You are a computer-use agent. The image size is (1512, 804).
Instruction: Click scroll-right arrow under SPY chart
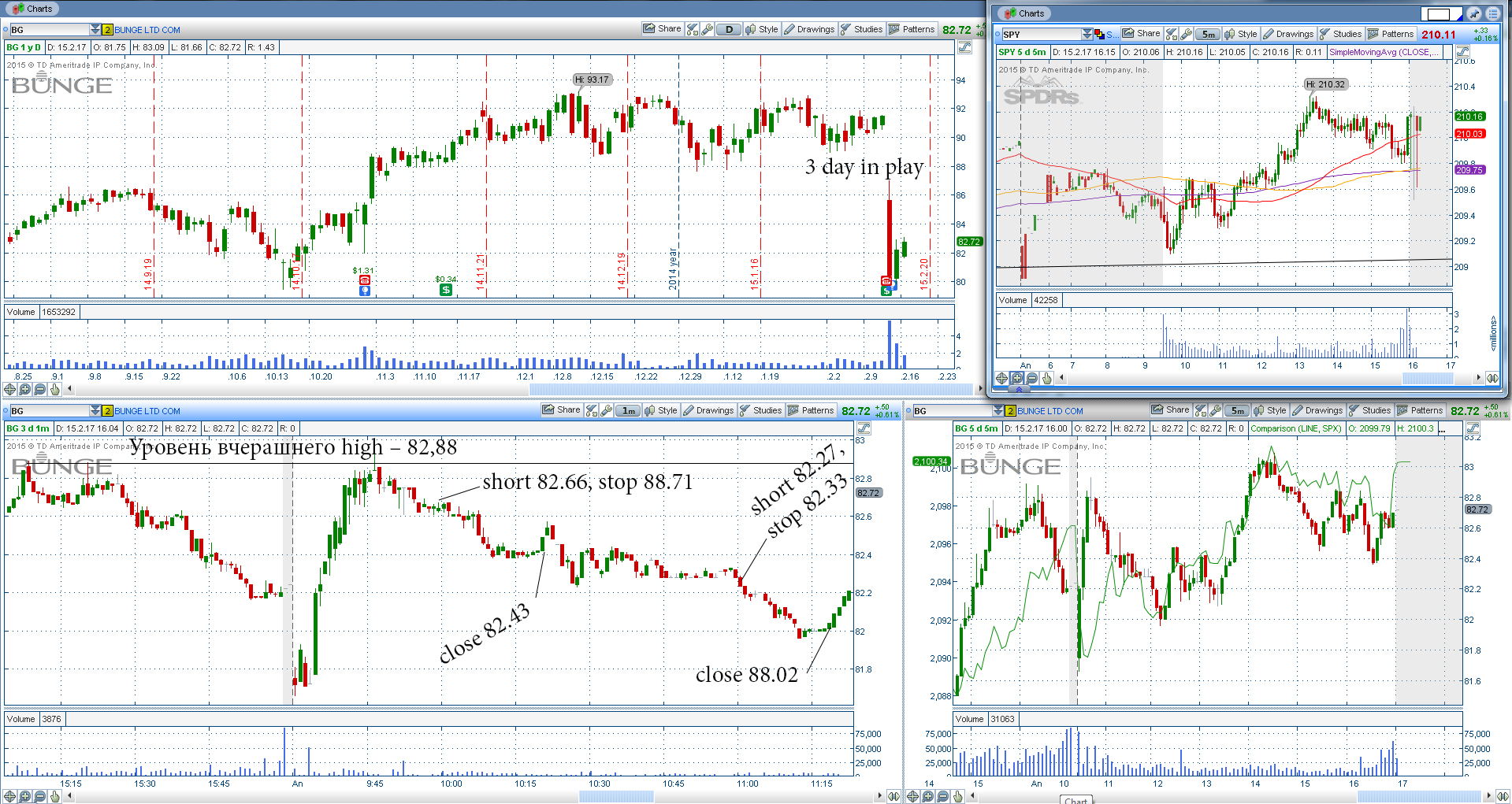point(1478,378)
